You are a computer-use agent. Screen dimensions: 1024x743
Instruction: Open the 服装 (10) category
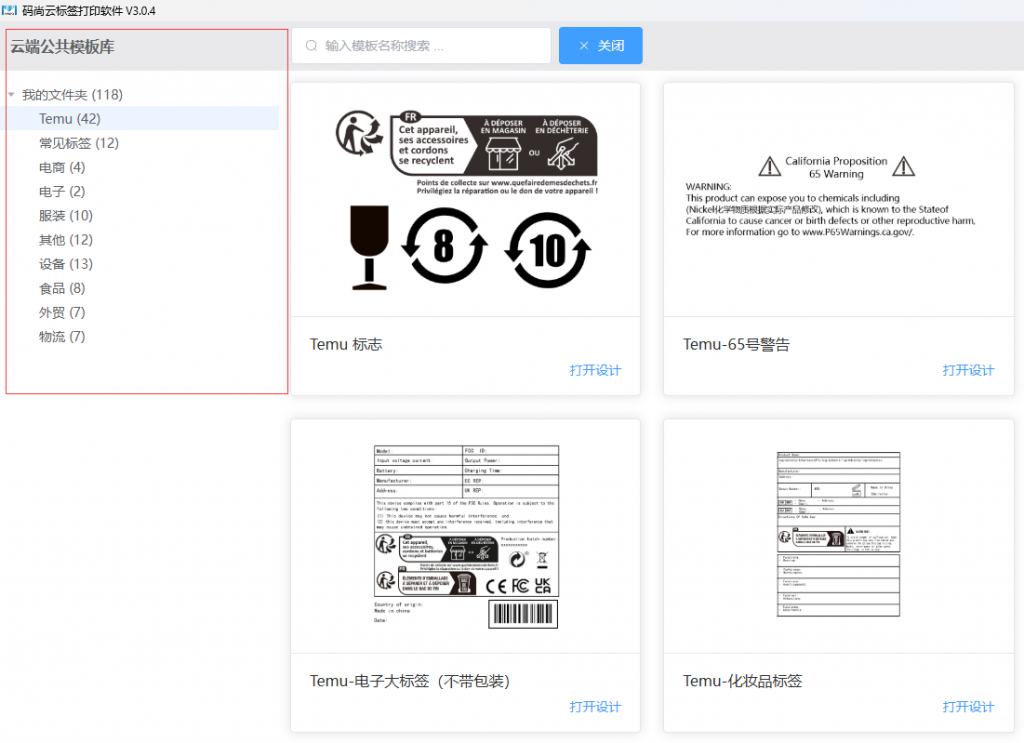(x=66, y=215)
